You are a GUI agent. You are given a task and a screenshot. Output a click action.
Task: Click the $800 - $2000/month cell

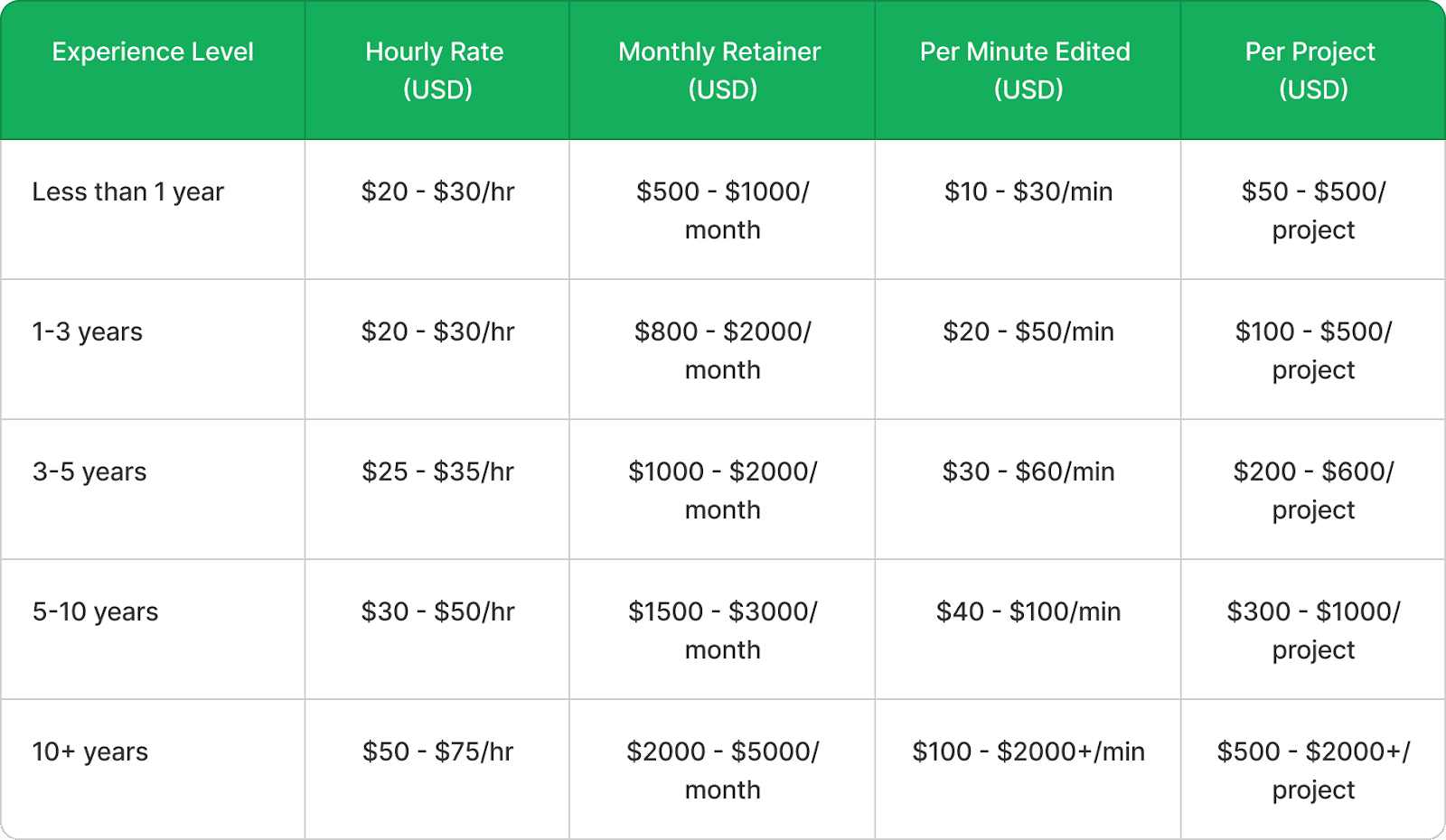click(723, 350)
